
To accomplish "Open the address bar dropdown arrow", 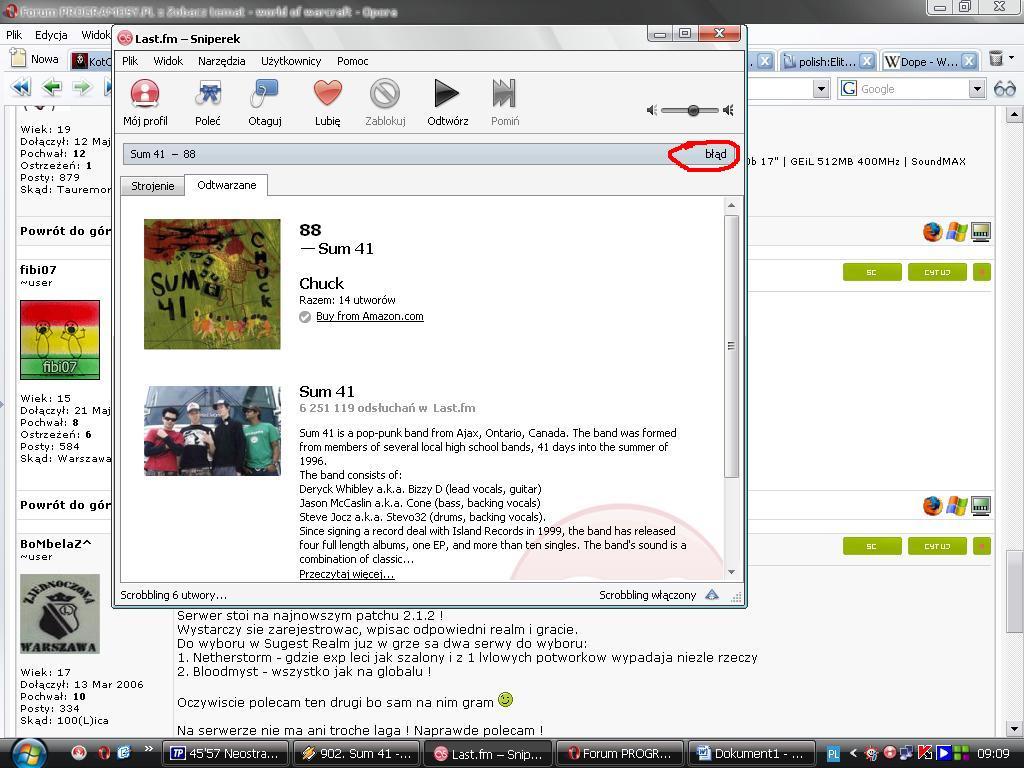I will (821, 89).
